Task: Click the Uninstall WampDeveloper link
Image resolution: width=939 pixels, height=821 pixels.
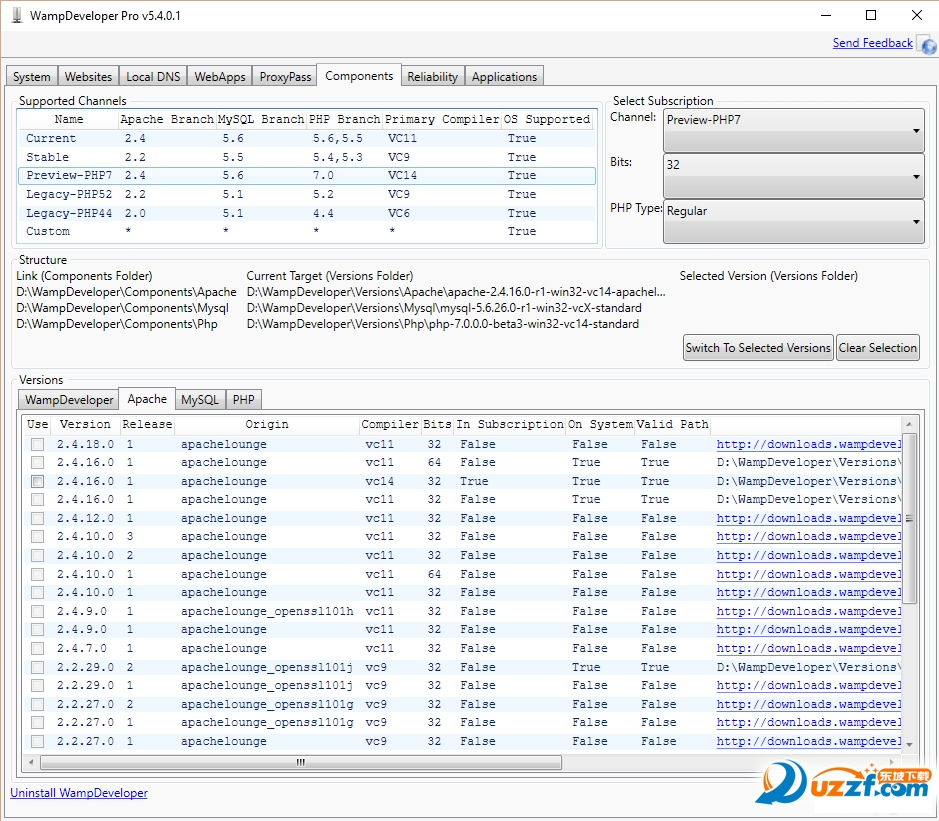Action: pos(79,793)
